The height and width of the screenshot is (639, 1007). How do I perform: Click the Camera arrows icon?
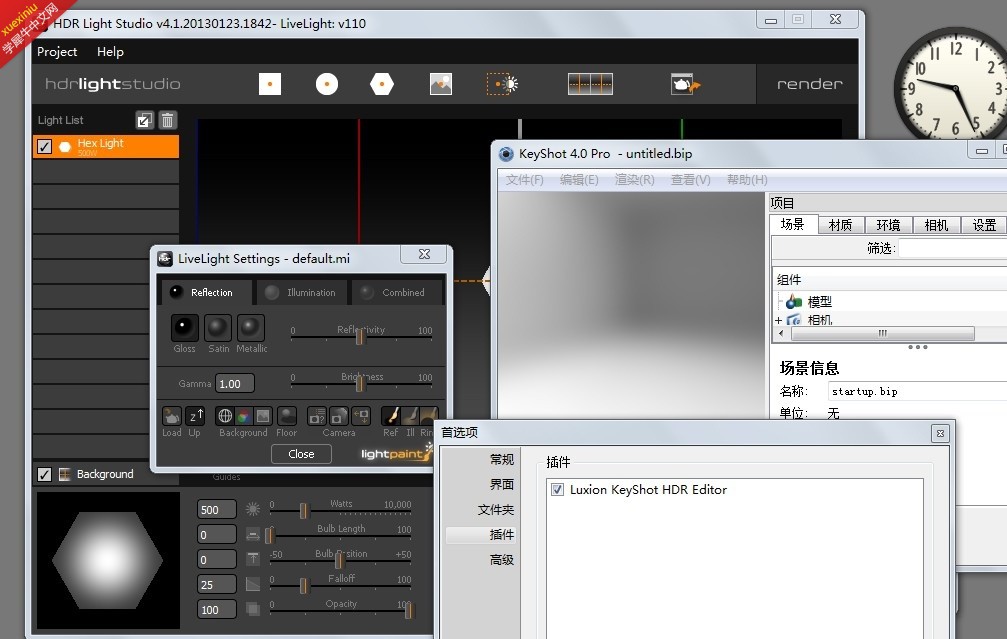click(x=361, y=416)
